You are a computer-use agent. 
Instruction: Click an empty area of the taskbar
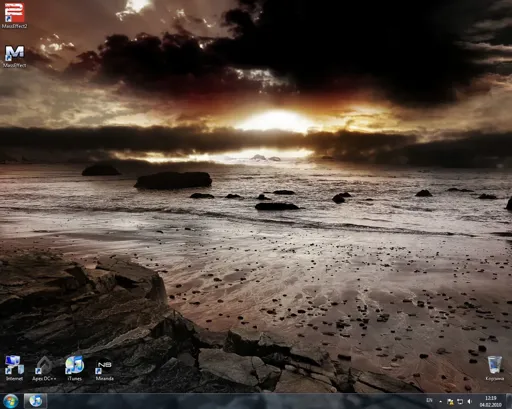[233, 401]
